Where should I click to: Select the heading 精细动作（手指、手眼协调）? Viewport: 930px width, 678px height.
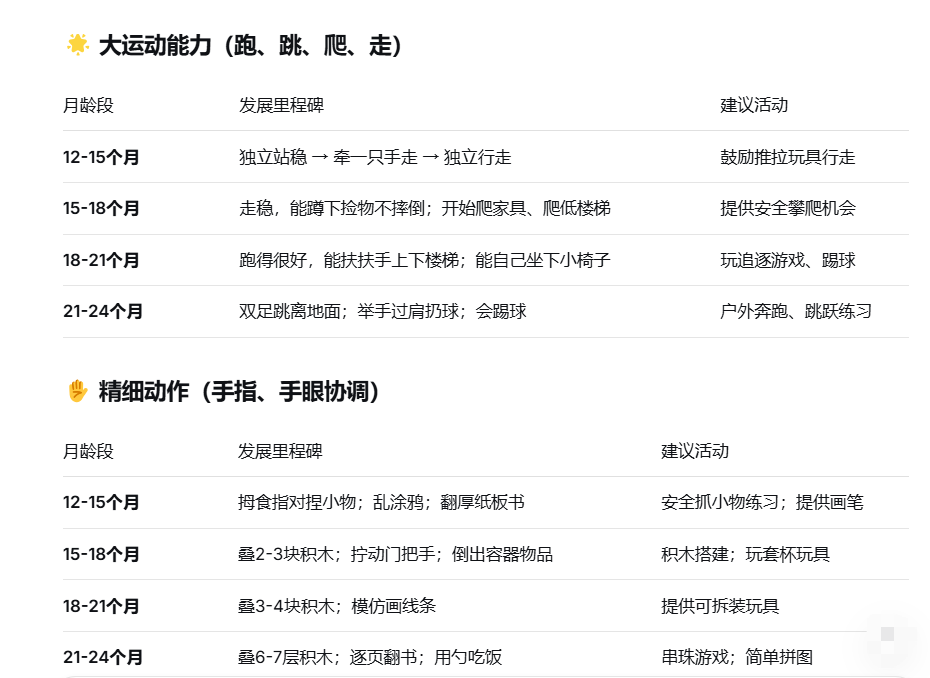[x=239, y=391]
